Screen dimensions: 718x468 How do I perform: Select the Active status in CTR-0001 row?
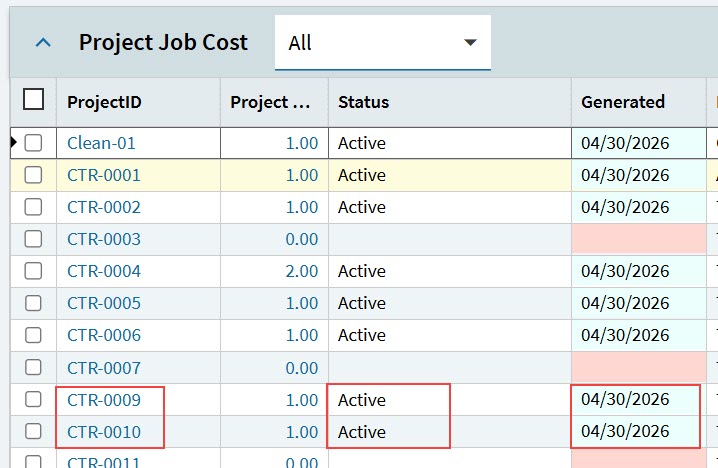click(x=362, y=175)
